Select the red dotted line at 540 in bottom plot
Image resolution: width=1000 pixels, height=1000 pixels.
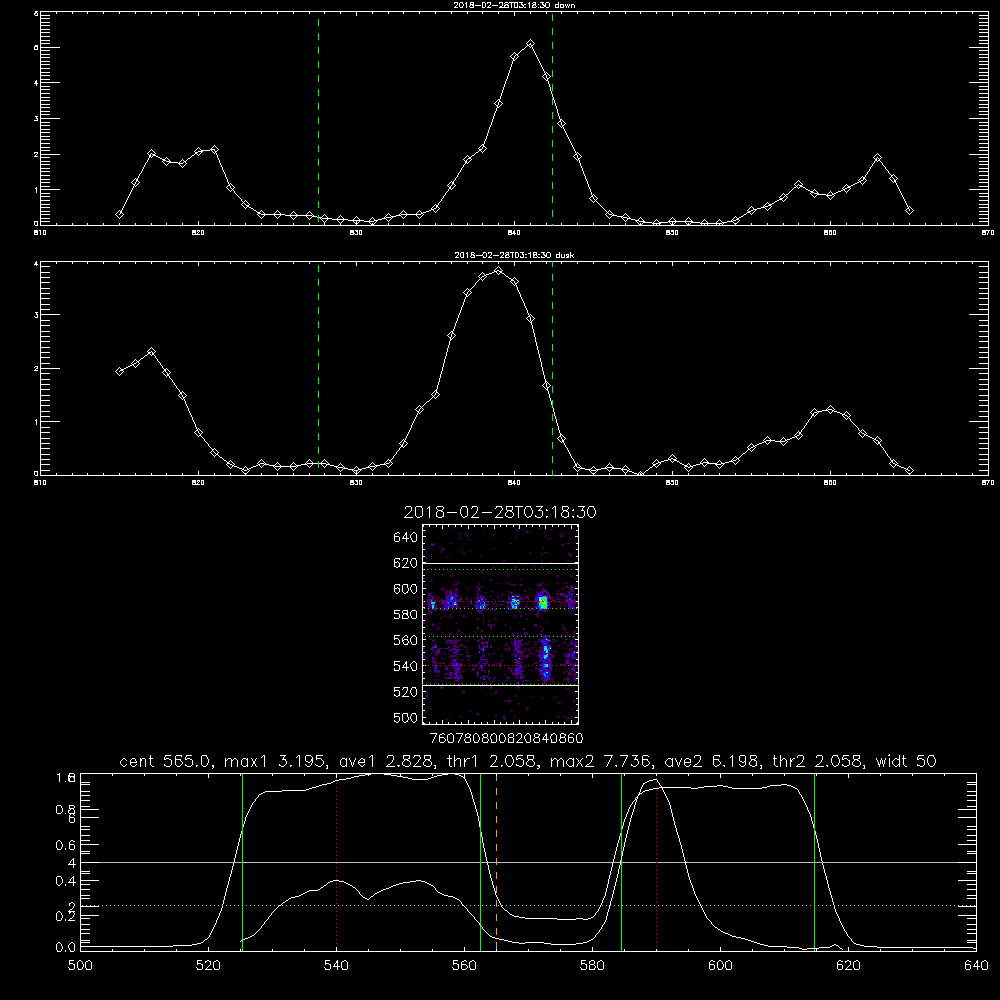tap(337, 862)
